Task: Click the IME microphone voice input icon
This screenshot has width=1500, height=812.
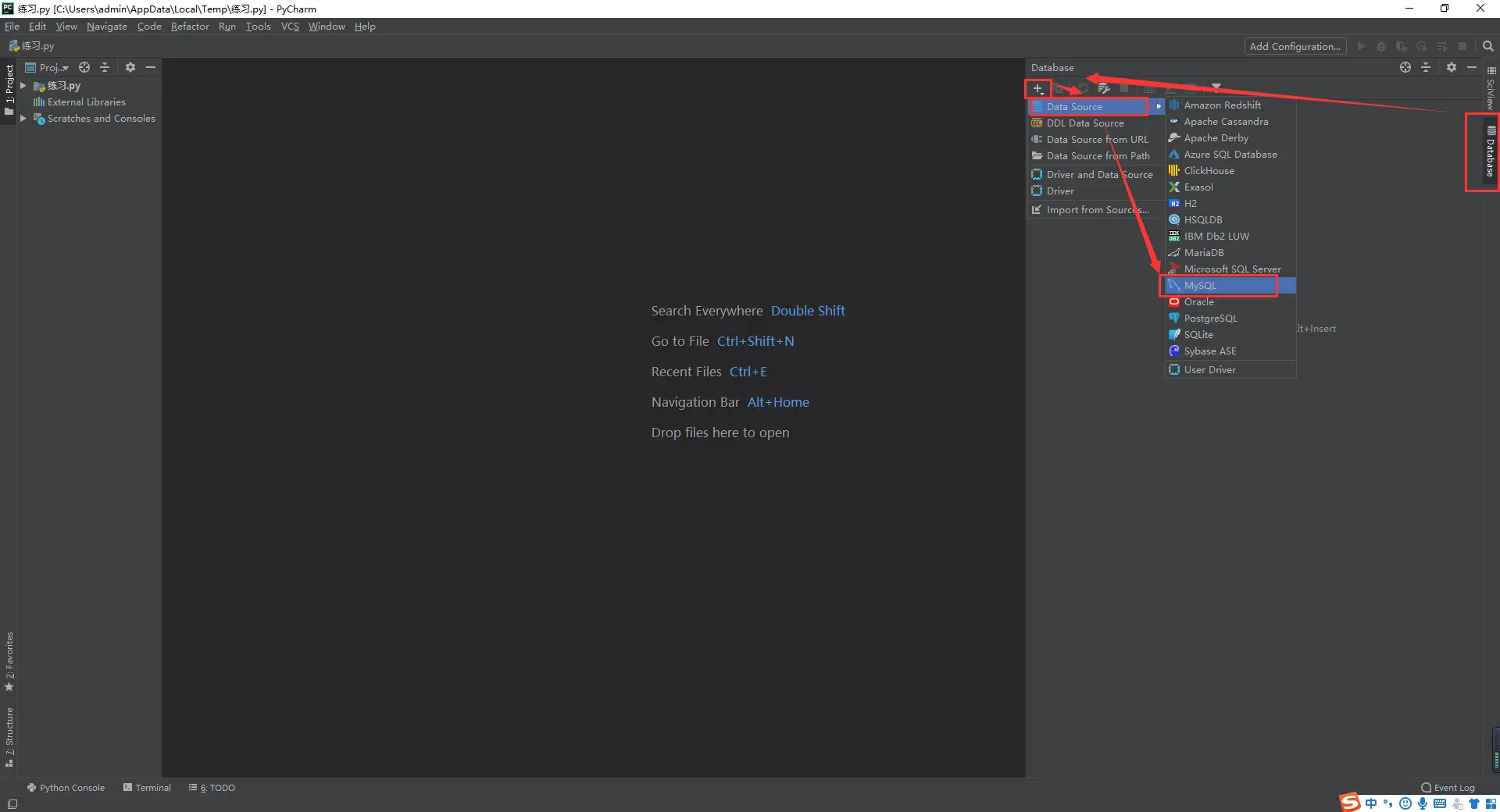Action: coord(1423,803)
